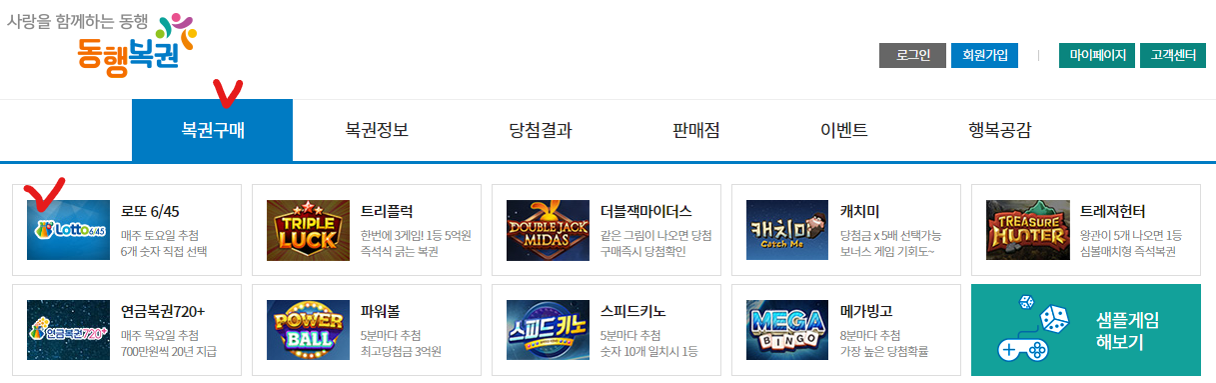Click the 연금복권720+ title text
This screenshot has height=383, width=1216.
[163, 311]
